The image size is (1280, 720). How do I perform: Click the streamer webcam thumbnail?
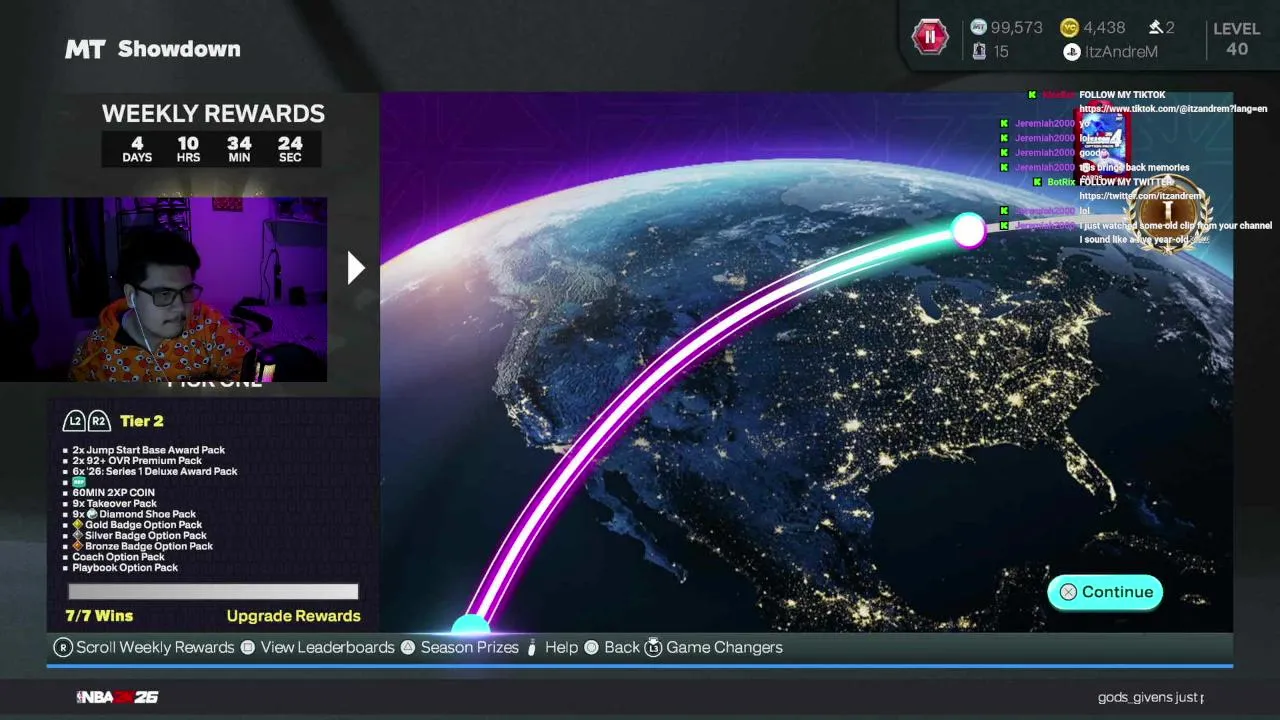click(164, 290)
